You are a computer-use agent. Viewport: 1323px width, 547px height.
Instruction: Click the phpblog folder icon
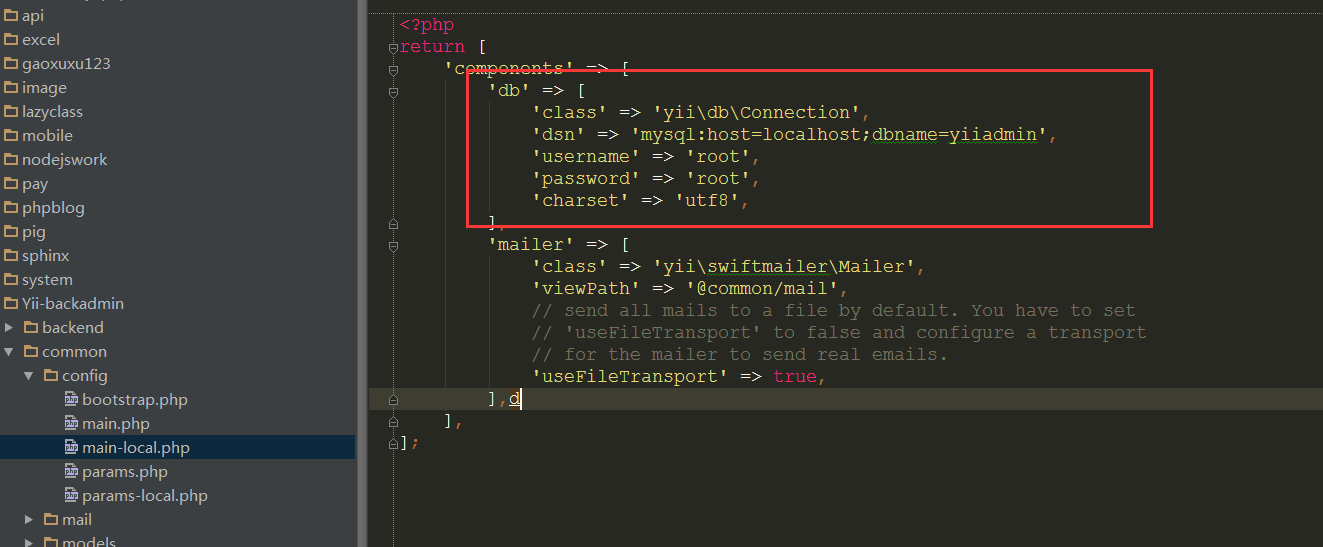coord(11,208)
